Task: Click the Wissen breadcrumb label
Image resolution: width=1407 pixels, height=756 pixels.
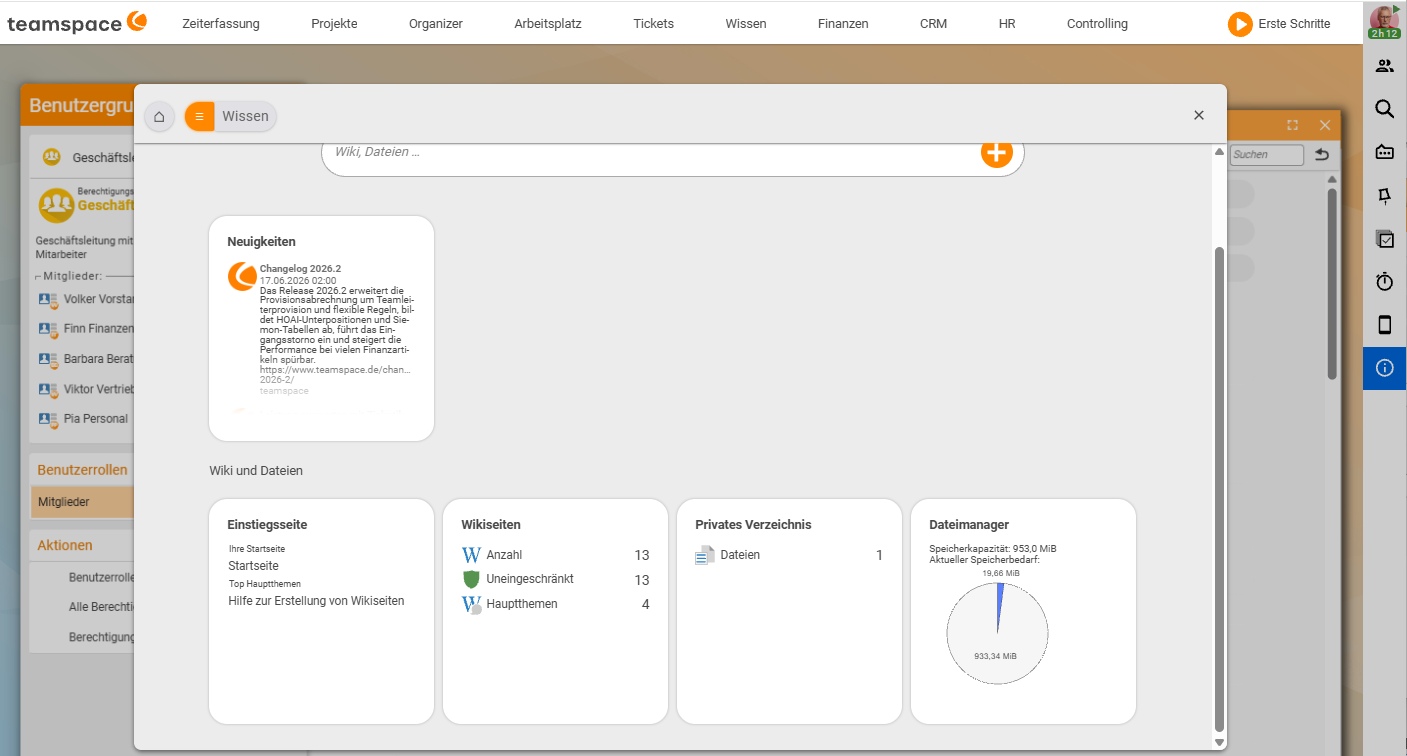Action: pyautogui.click(x=245, y=116)
